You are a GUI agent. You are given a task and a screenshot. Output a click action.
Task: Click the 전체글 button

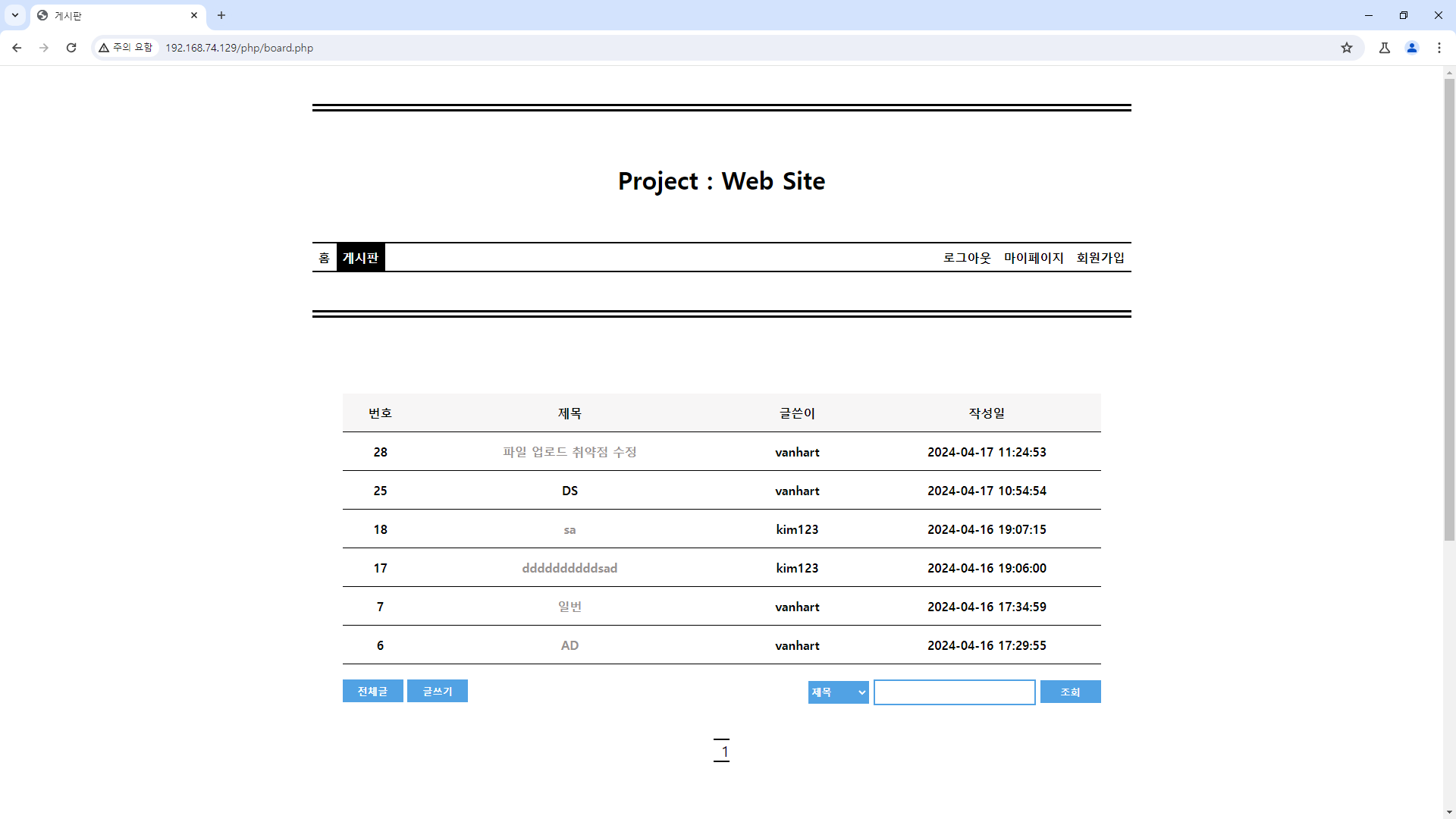point(373,691)
